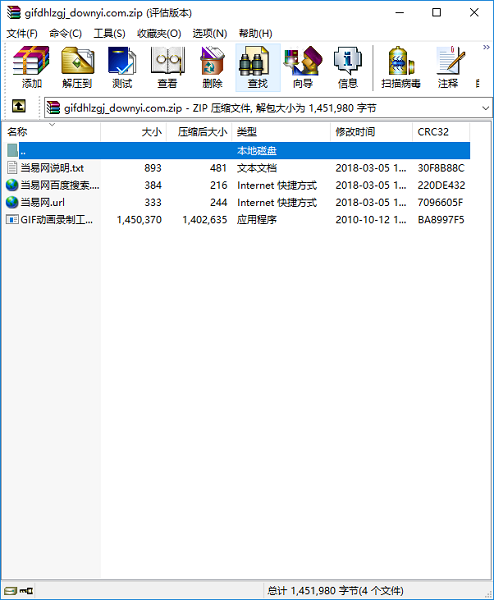Image resolution: width=494 pixels, height=600 pixels.
Task: Click the 应用程序 type cell
Action: [x=257, y=220]
